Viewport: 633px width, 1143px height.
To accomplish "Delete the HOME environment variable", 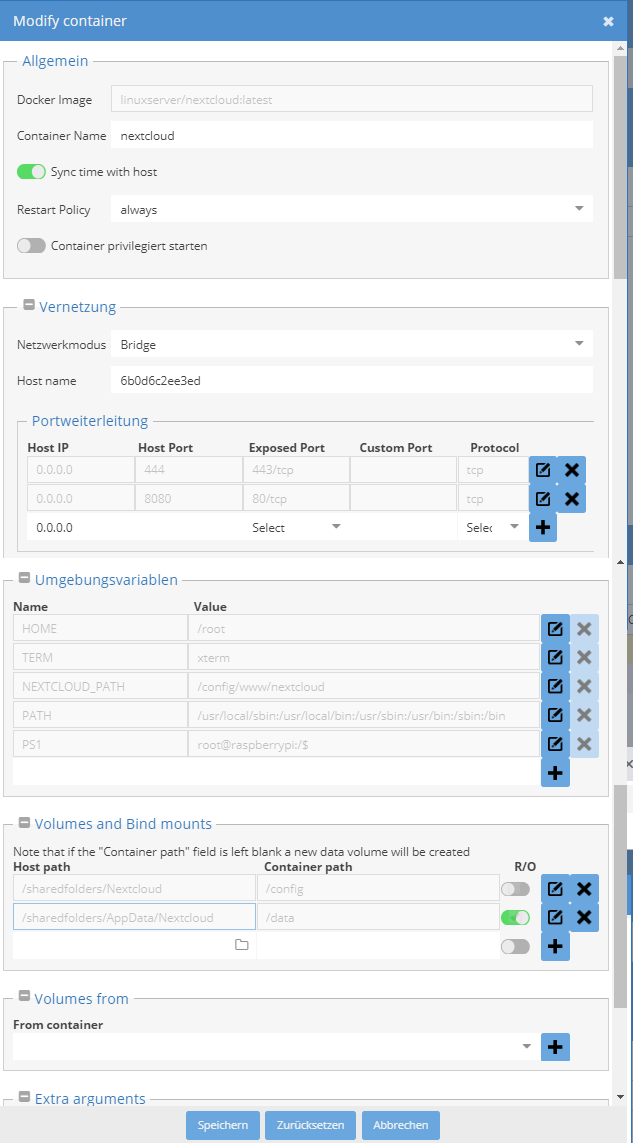I will 584,628.
